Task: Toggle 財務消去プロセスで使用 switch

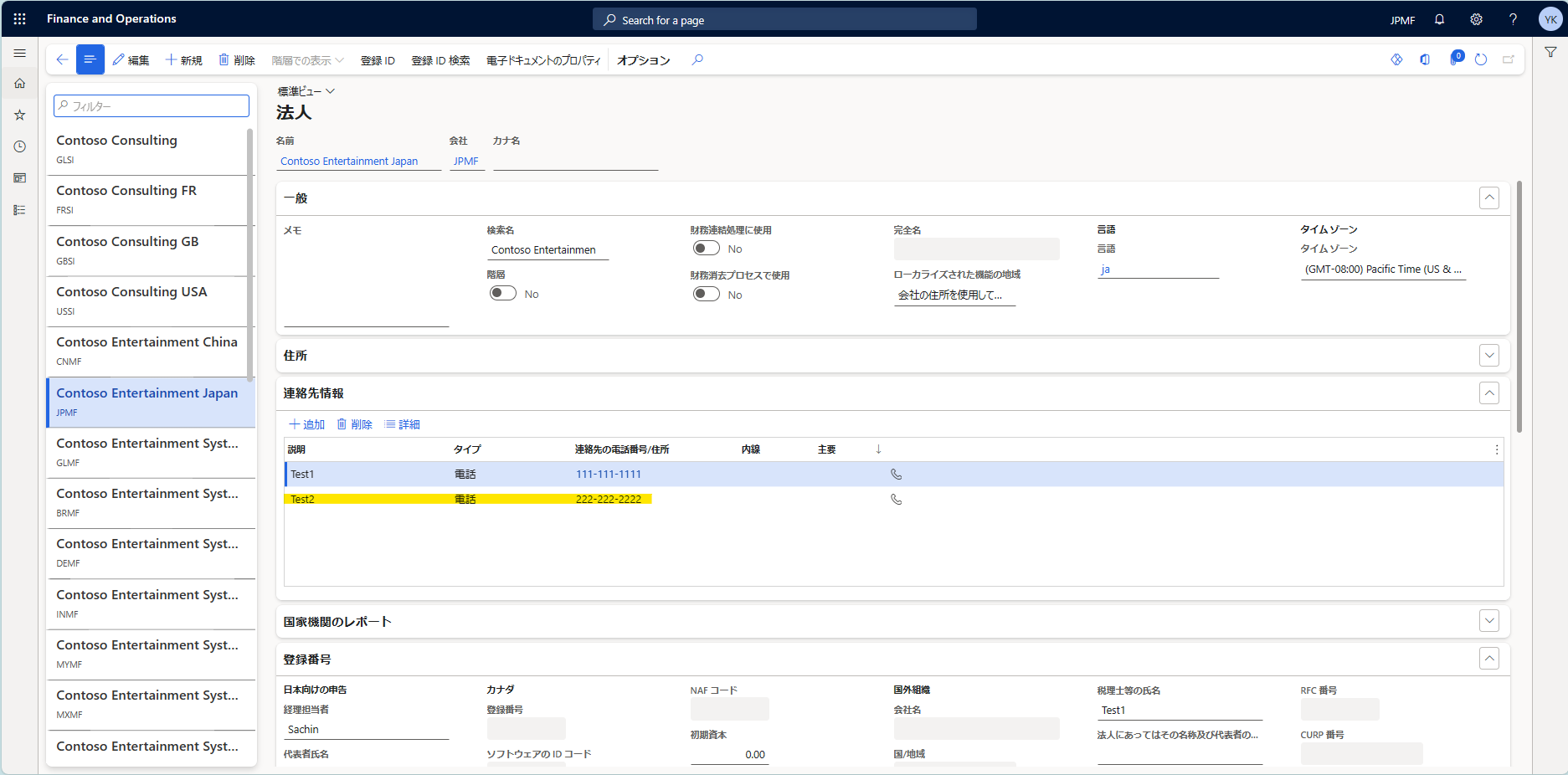Action: [x=707, y=295]
